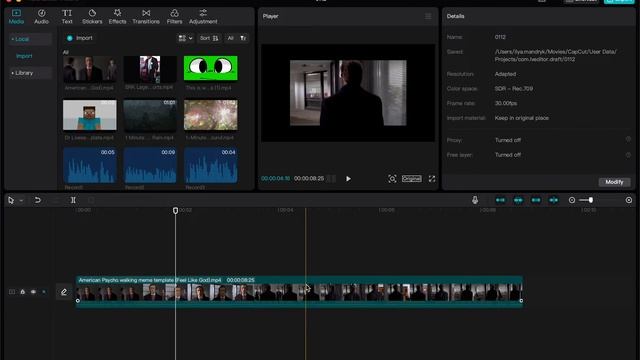Click the info icon beside Proxy
Screen dimensions: 640x360
point(628,140)
